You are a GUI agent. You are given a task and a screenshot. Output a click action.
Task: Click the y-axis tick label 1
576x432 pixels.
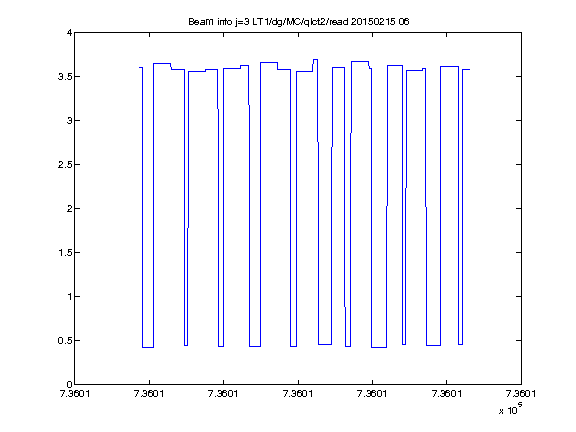coord(69,297)
